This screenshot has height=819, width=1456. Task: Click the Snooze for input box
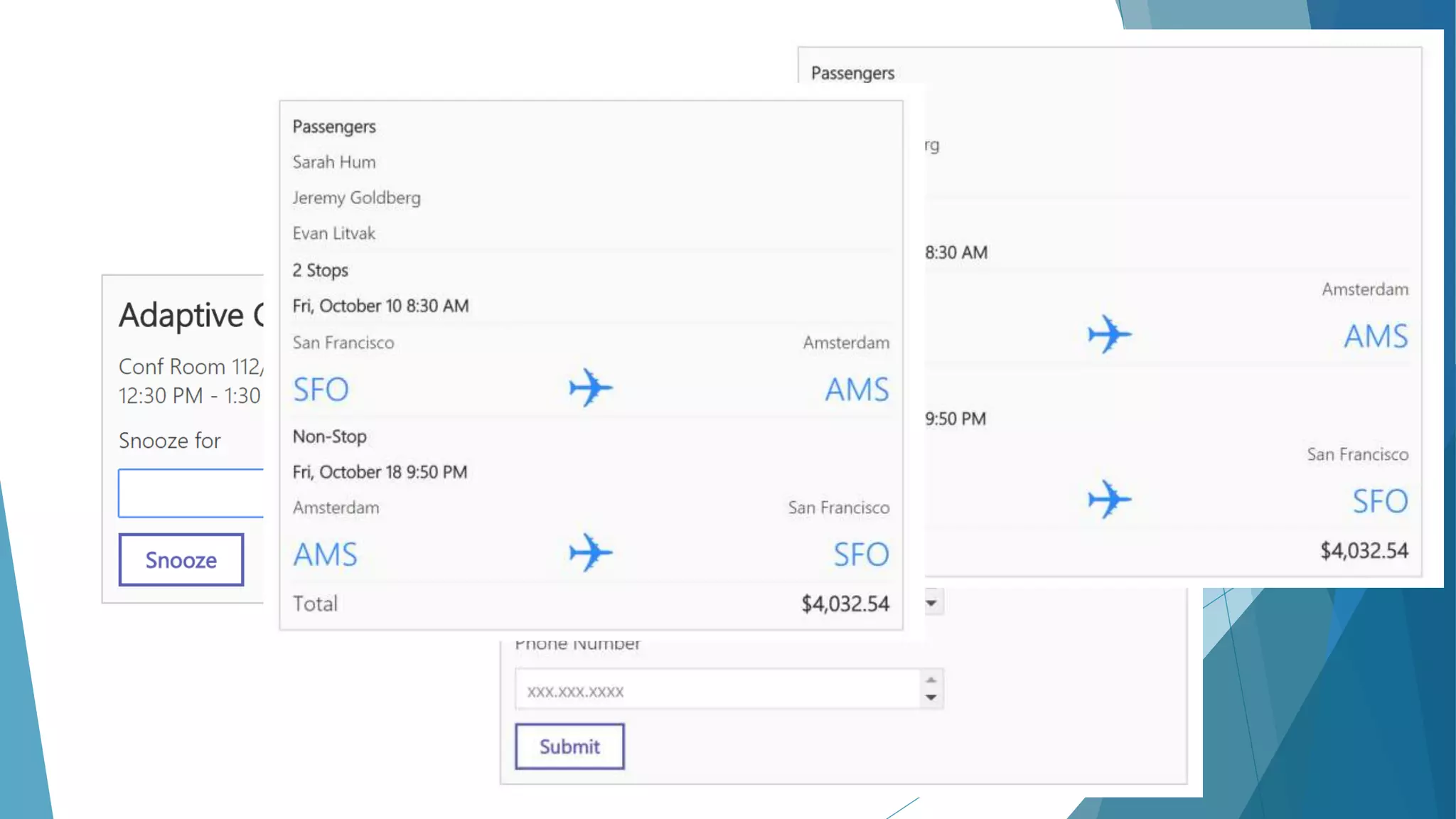pyautogui.click(x=192, y=493)
